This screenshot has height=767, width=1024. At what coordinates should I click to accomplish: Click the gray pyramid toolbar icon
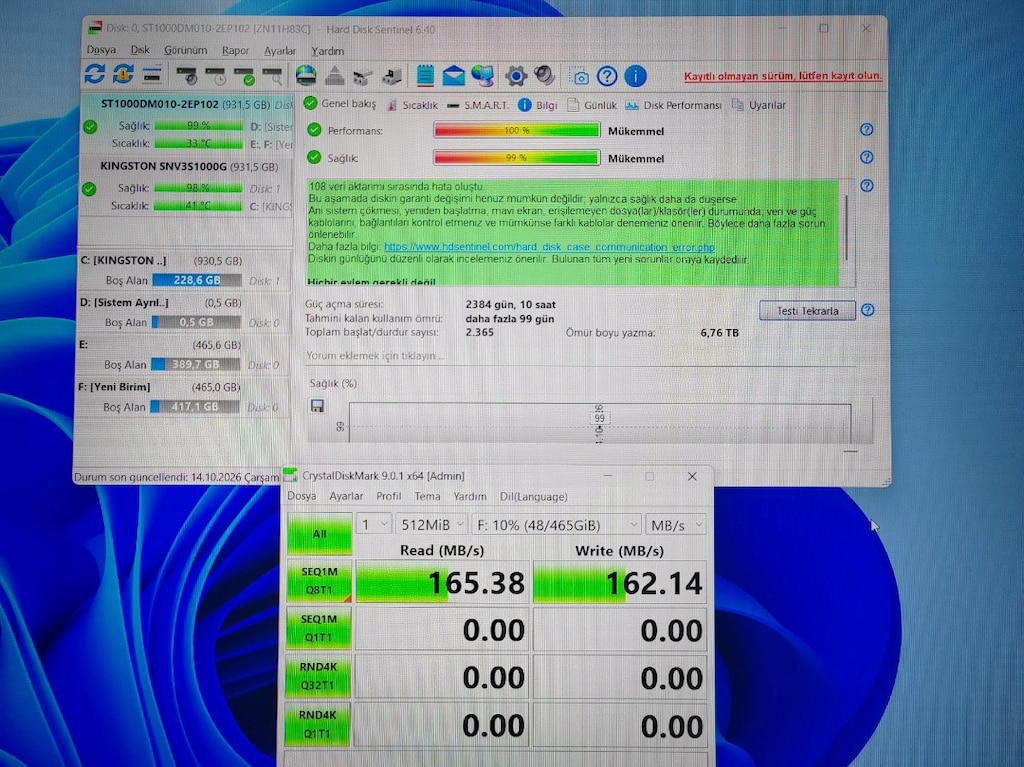pyautogui.click(x=334, y=76)
